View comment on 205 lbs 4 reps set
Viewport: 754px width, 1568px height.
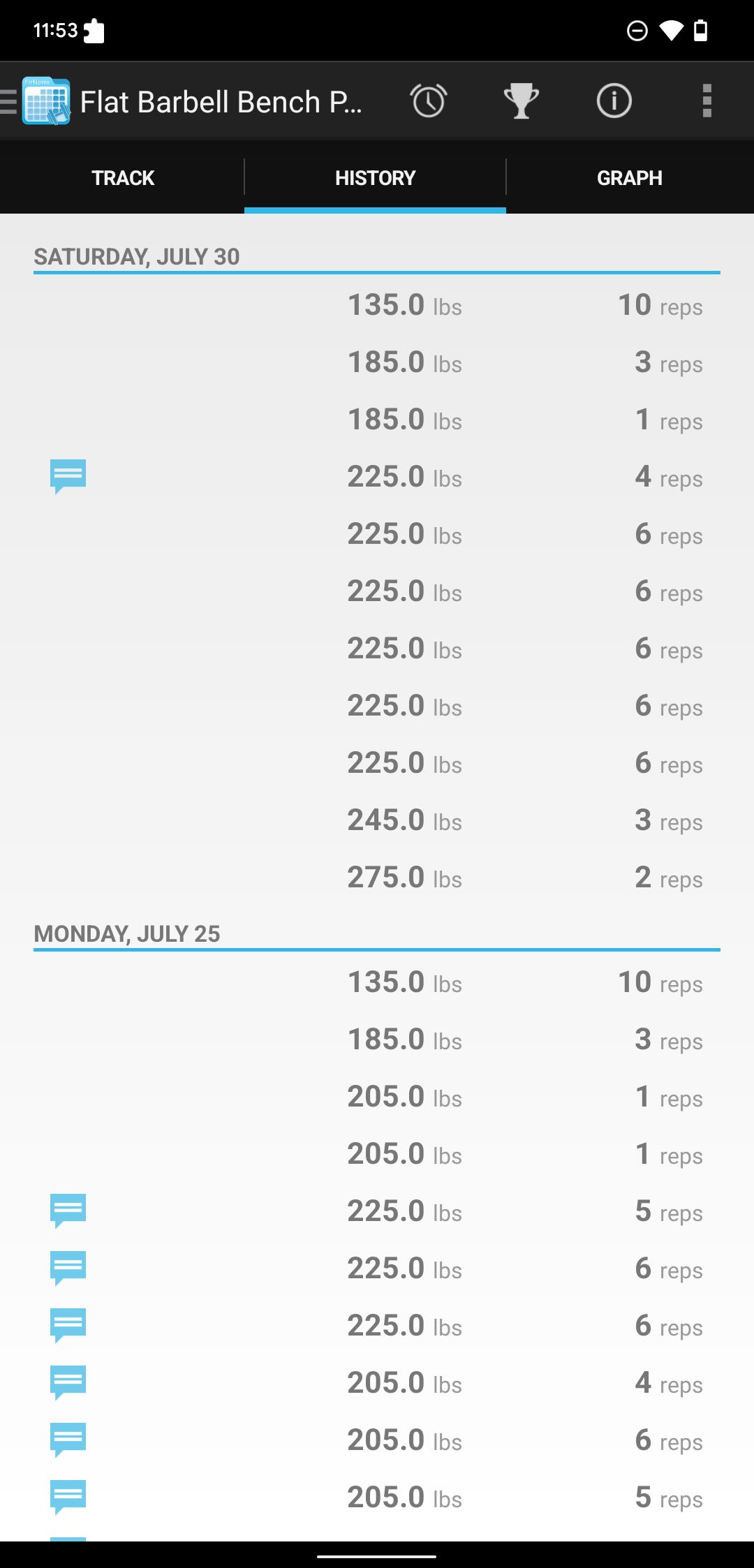(68, 1382)
